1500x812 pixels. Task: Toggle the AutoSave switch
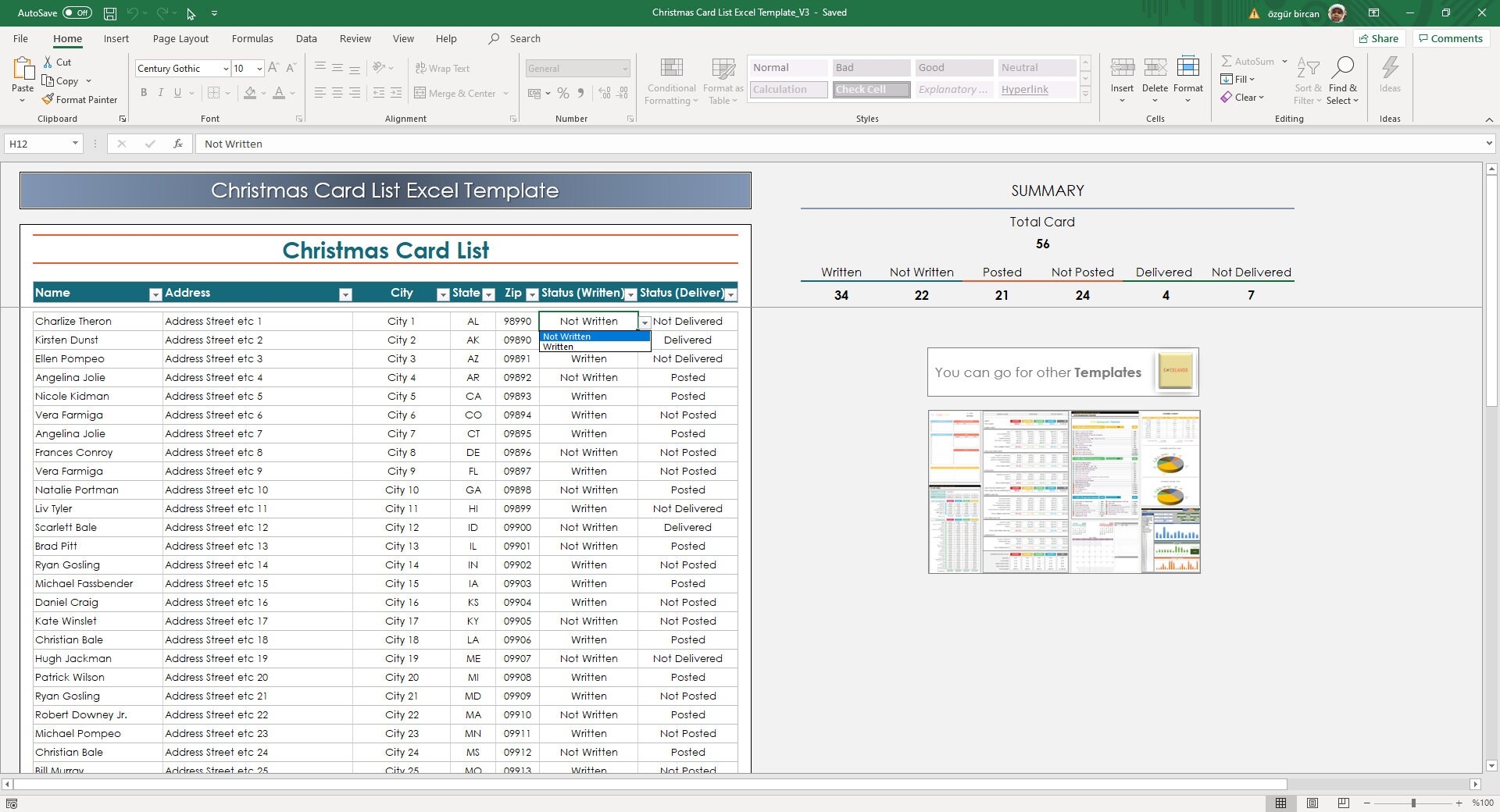tap(77, 13)
